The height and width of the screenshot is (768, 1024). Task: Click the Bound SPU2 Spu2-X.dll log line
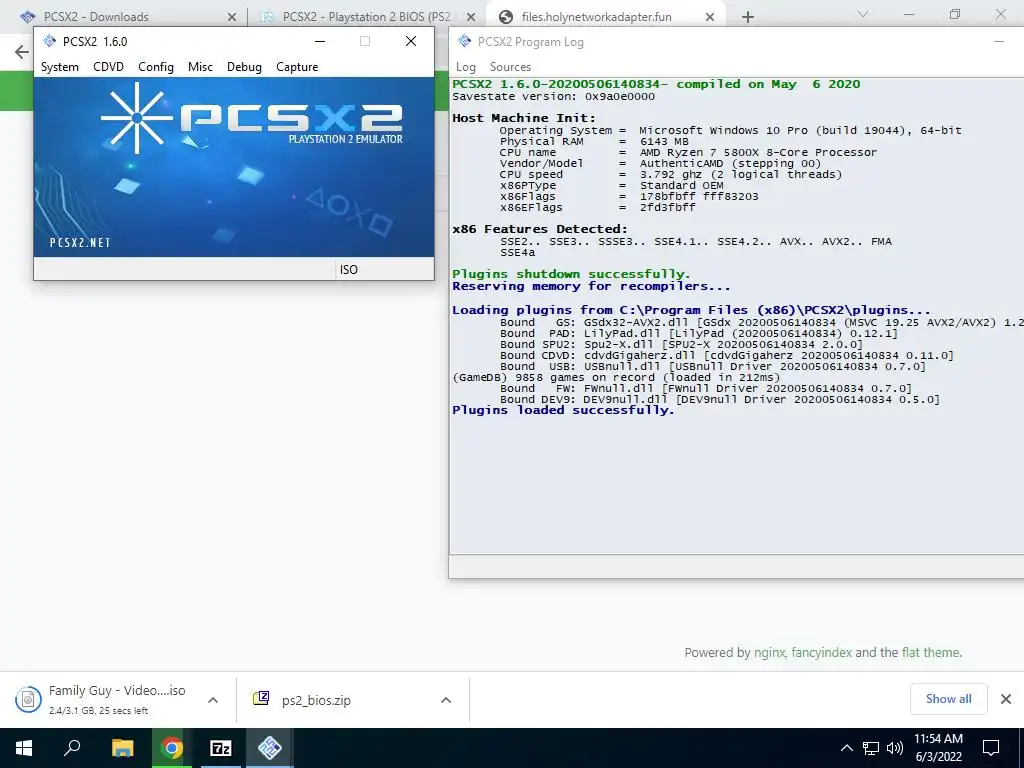coord(681,345)
